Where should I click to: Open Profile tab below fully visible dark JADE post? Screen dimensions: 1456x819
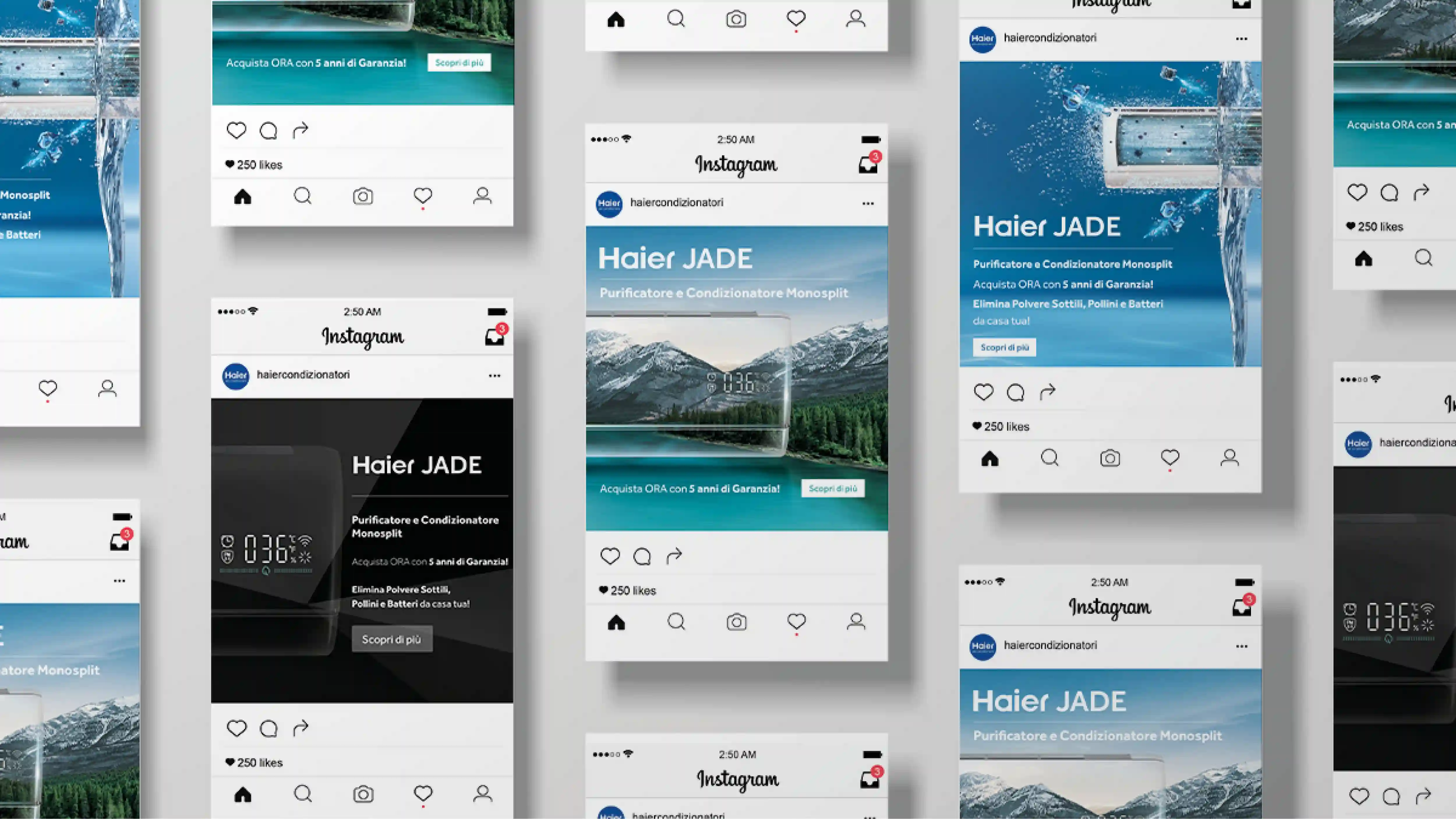(483, 794)
